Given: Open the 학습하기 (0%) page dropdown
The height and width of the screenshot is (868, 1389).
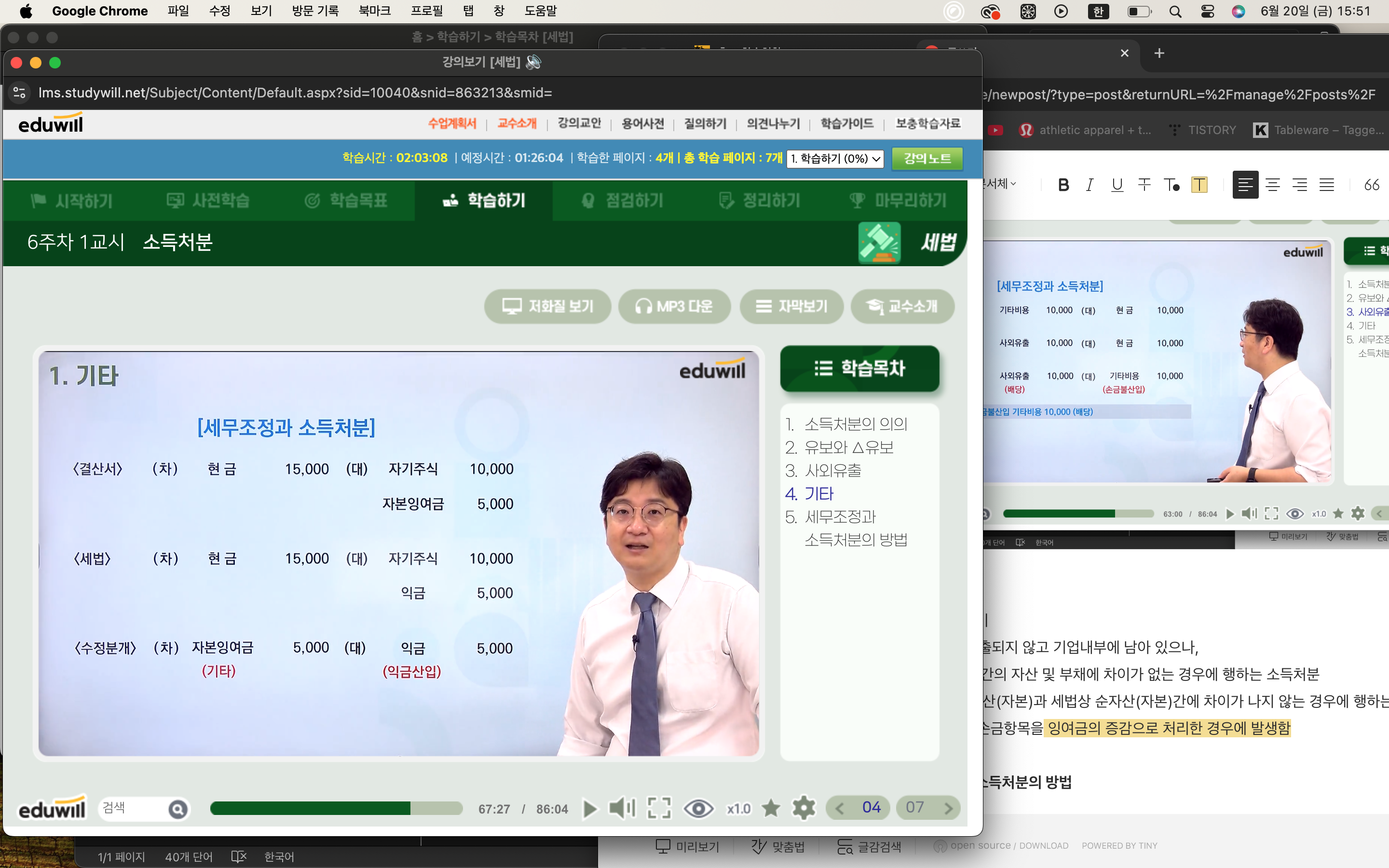Looking at the screenshot, I should click(835, 159).
